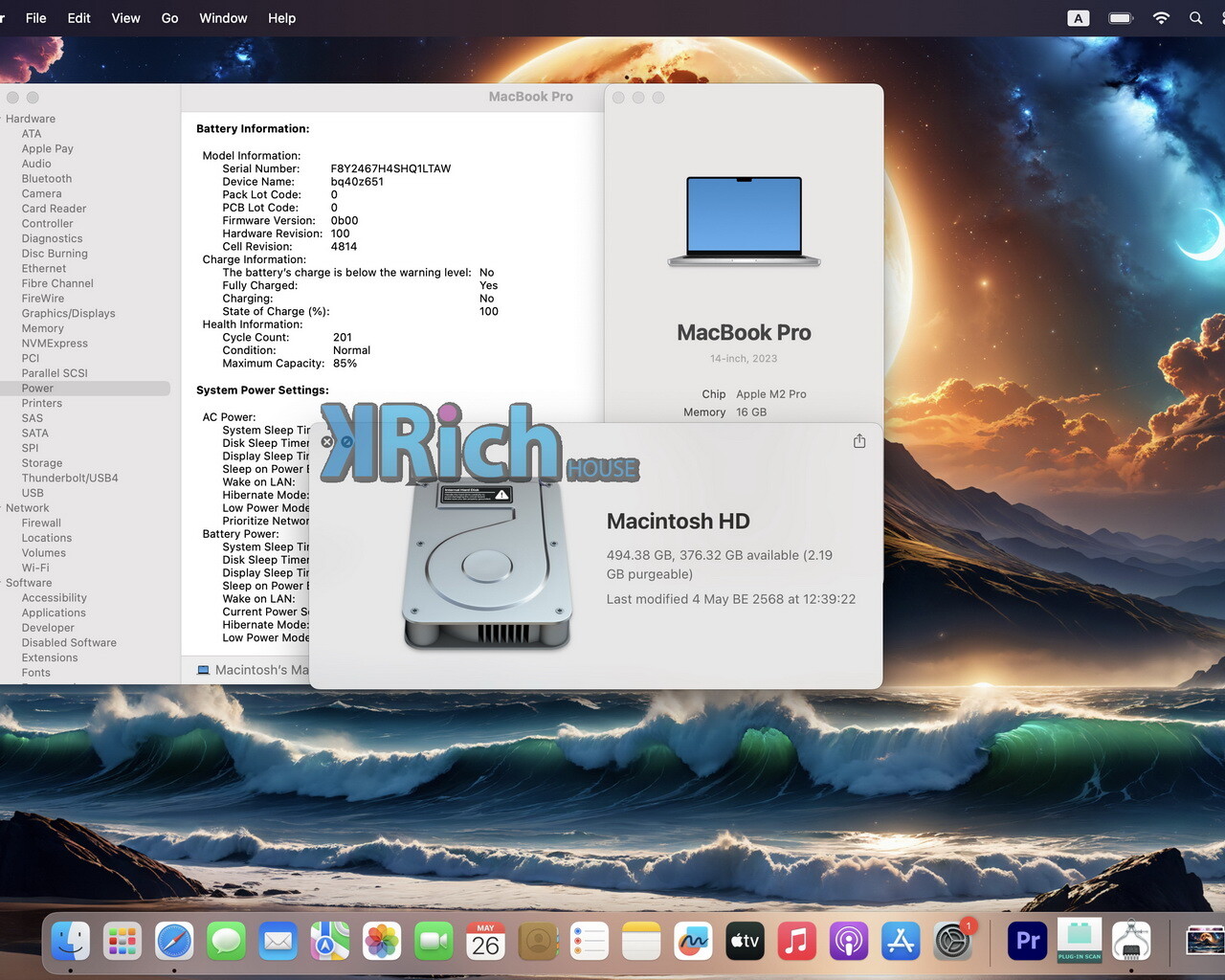Click the Cycle Count value 201

click(x=343, y=337)
